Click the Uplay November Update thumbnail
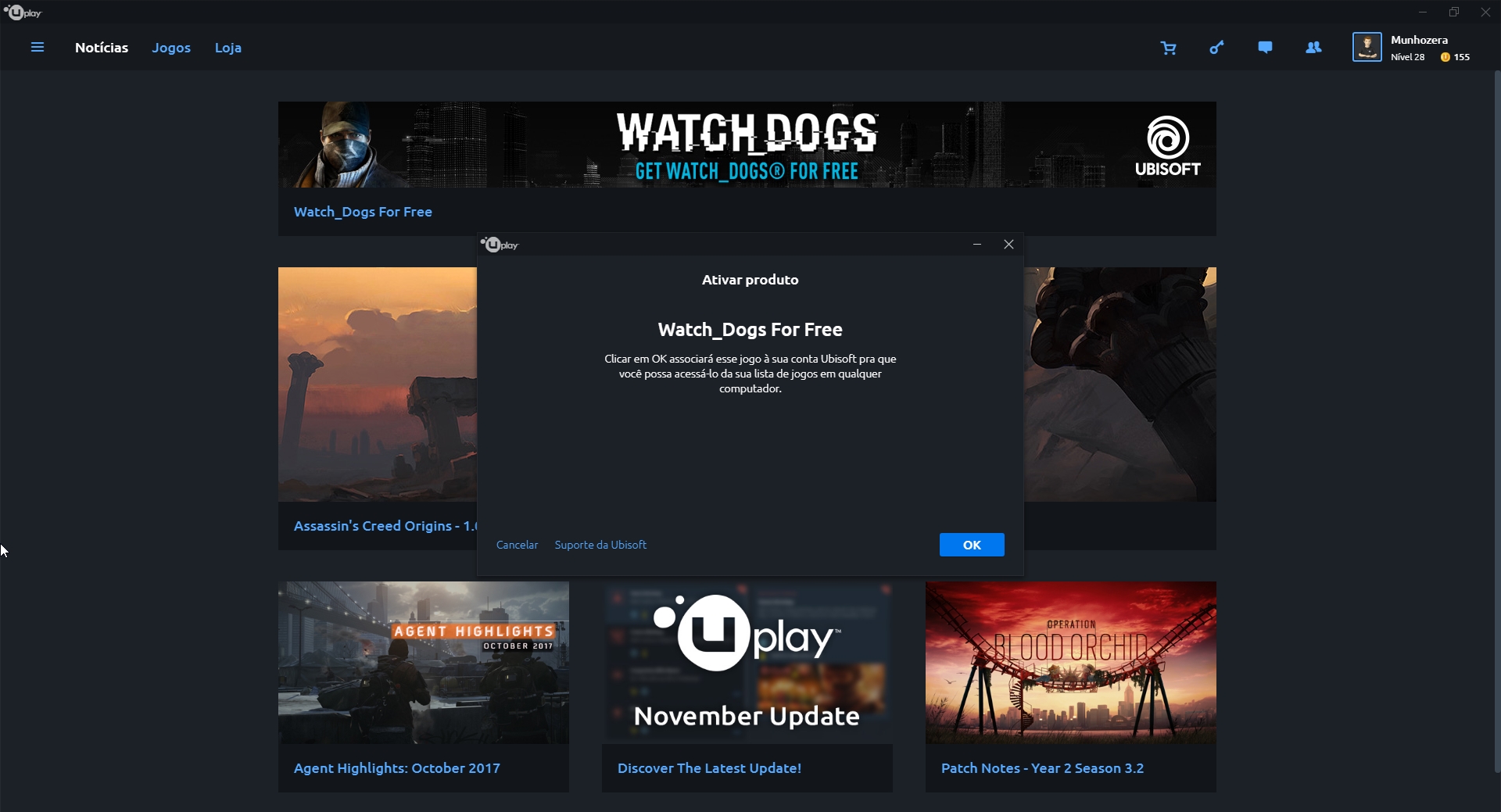Viewport: 1501px width, 812px height. coord(747,663)
